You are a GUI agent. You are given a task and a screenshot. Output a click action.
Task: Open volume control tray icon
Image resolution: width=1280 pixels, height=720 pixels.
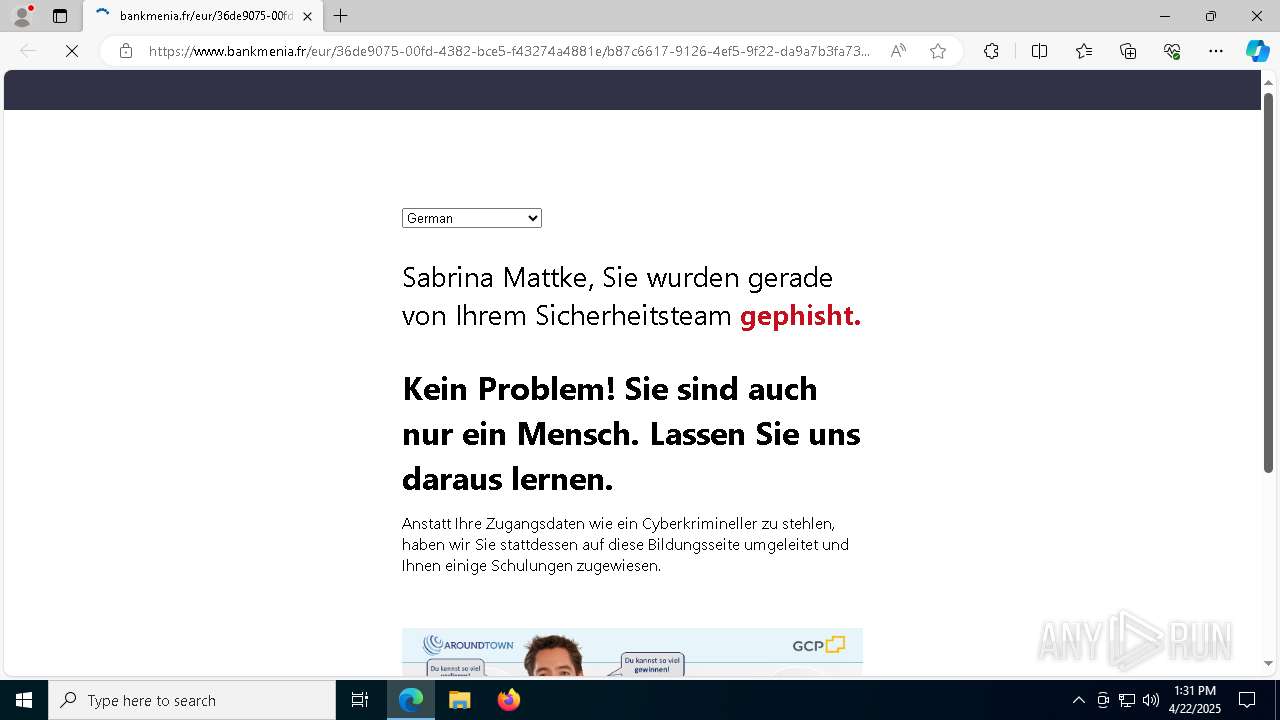[x=1150, y=700]
